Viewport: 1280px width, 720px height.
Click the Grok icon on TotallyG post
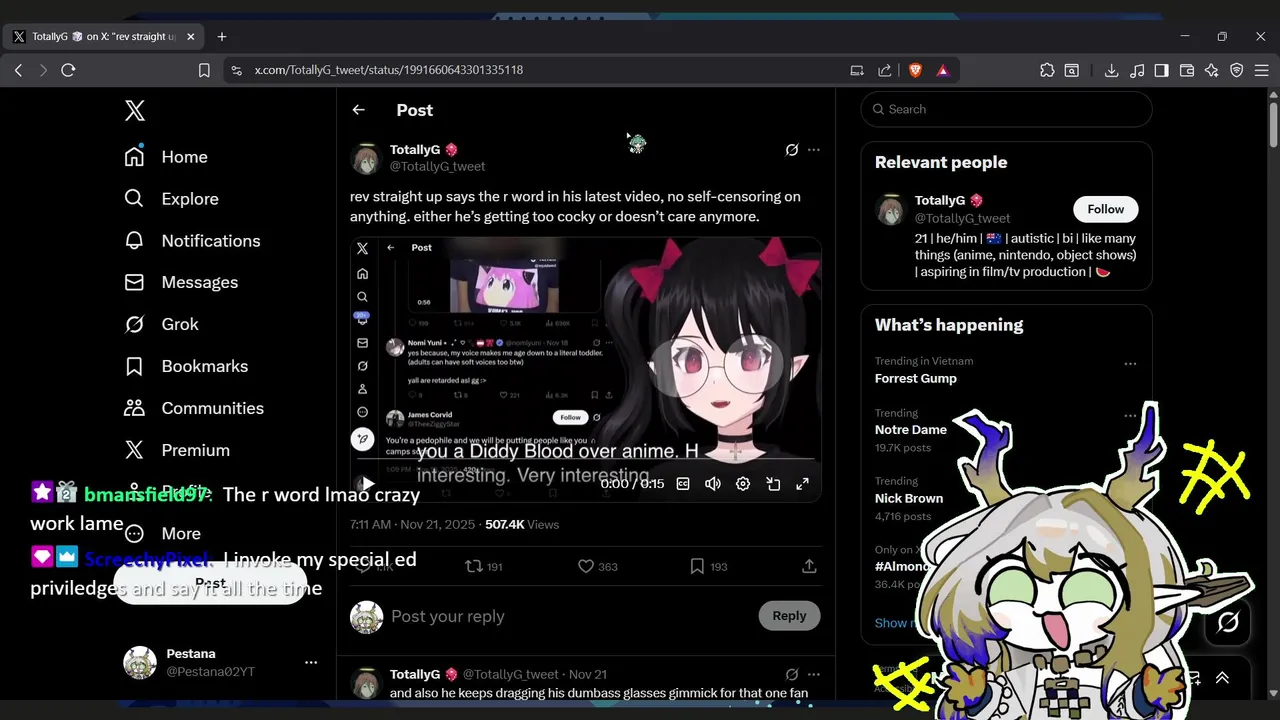[792, 150]
